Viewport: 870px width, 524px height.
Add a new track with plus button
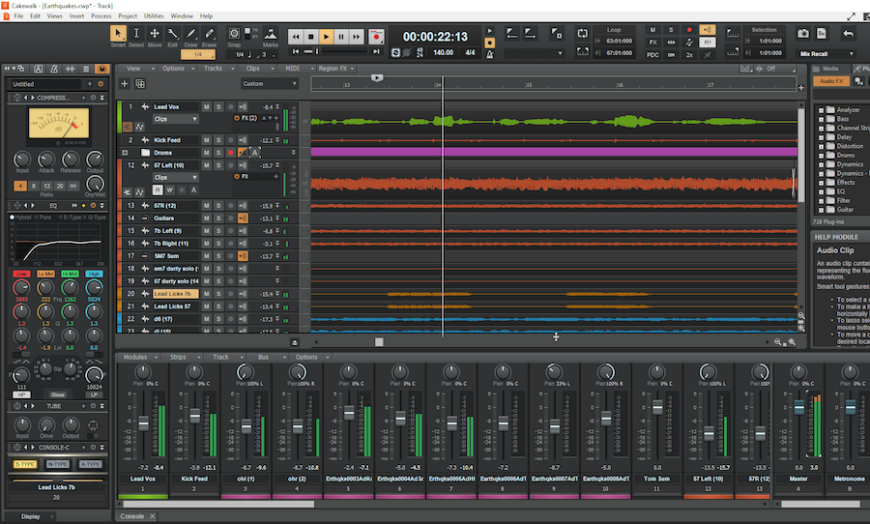coord(124,84)
